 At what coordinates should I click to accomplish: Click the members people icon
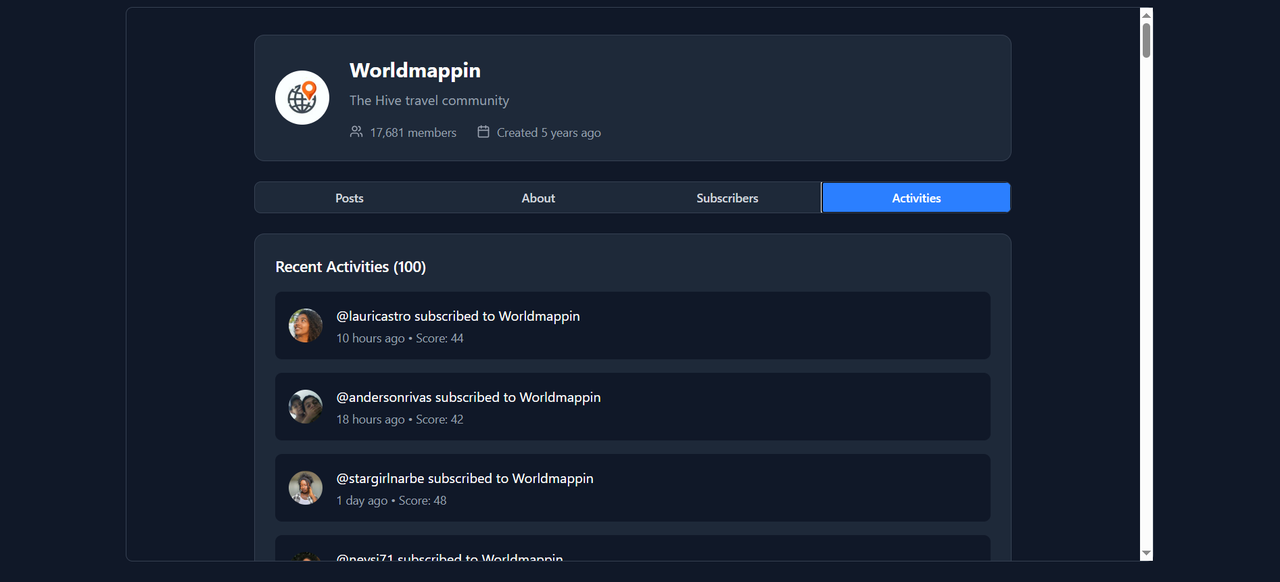click(x=356, y=132)
